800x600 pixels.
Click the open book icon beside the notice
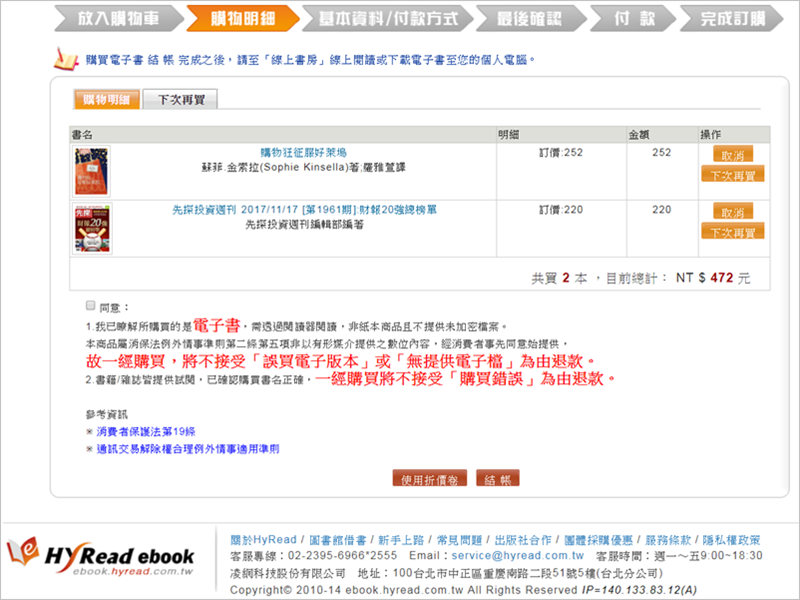click(x=65, y=61)
